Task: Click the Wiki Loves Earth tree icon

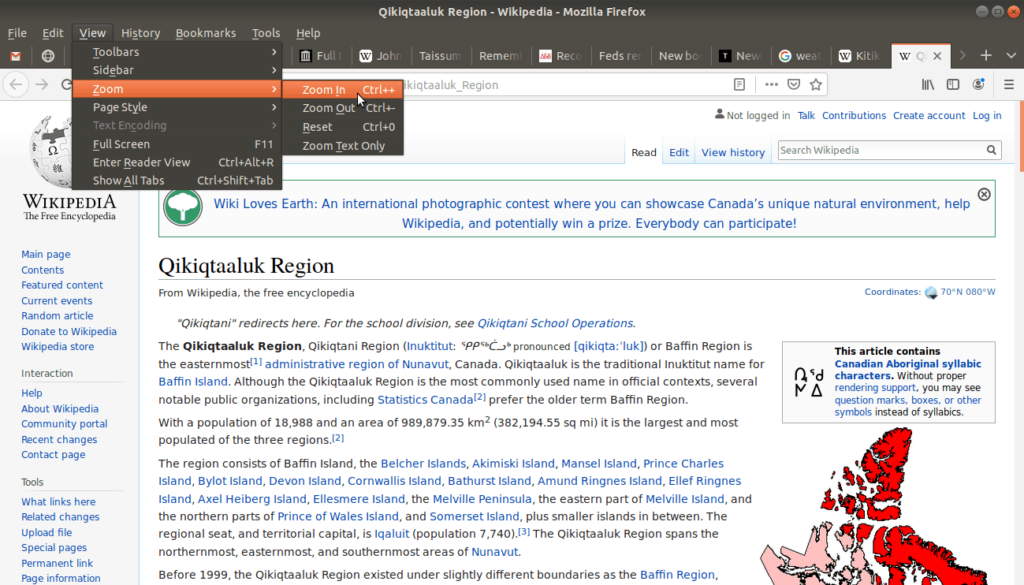Action: coord(183,207)
